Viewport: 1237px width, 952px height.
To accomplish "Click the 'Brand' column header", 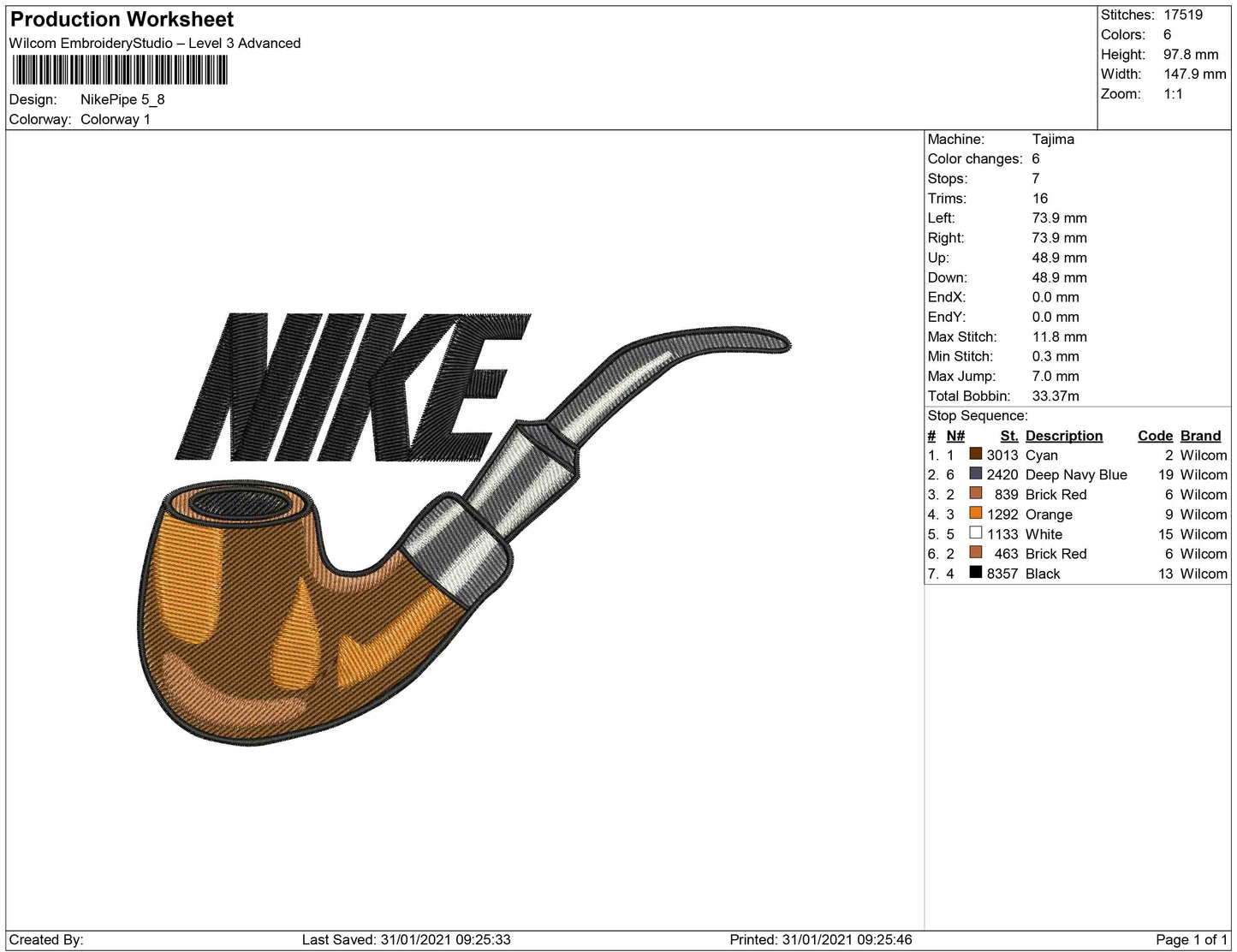I will pos(1201,436).
